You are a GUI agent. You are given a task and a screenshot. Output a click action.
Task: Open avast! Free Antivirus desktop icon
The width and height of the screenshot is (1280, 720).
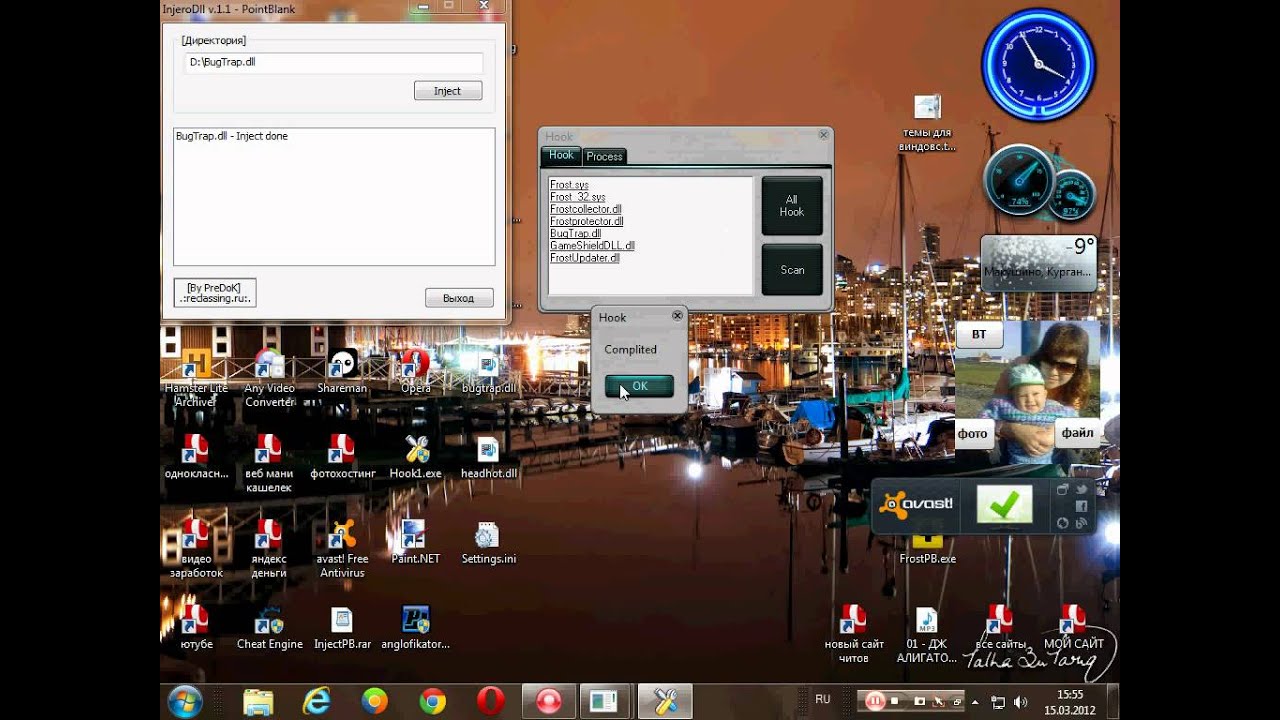(342, 549)
